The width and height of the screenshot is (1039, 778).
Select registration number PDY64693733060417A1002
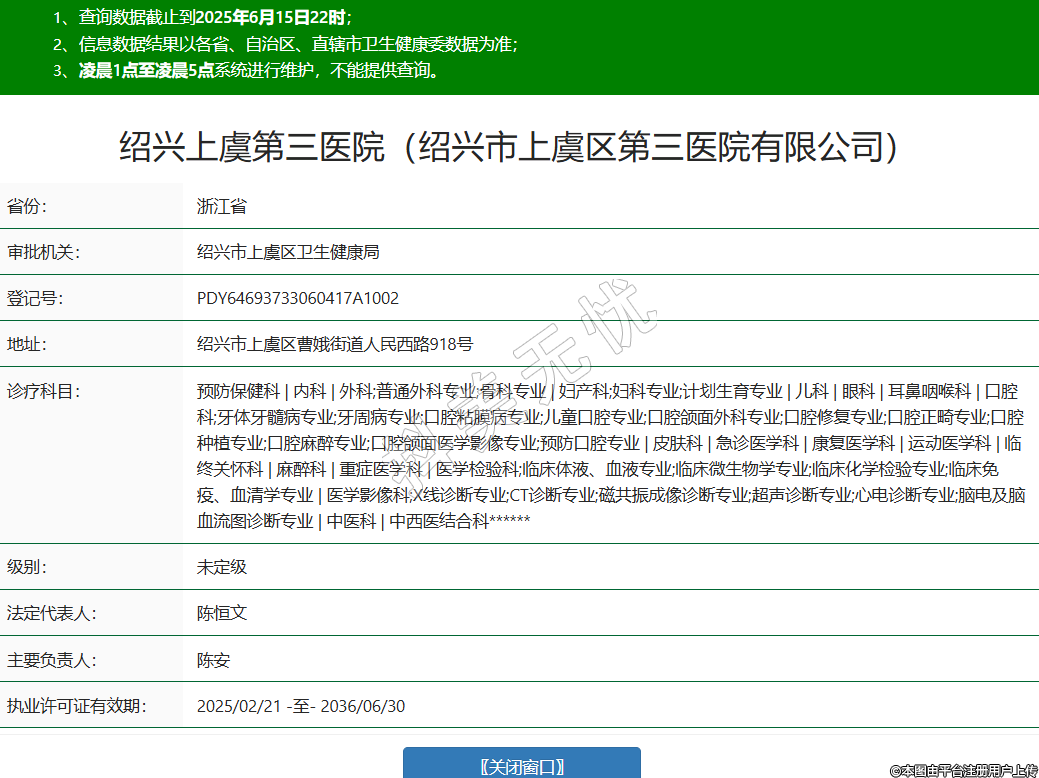pos(298,299)
